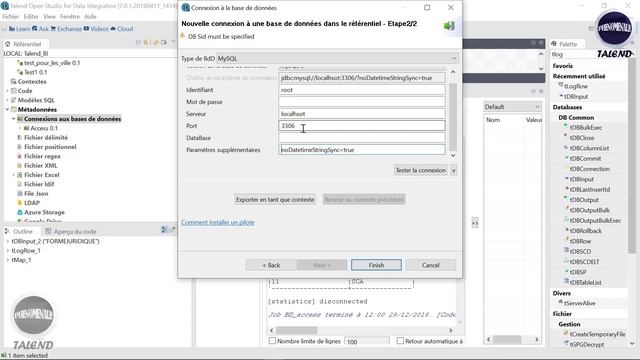Open the Fenêtre menu
The image size is (640, 360).
click(70, 16)
